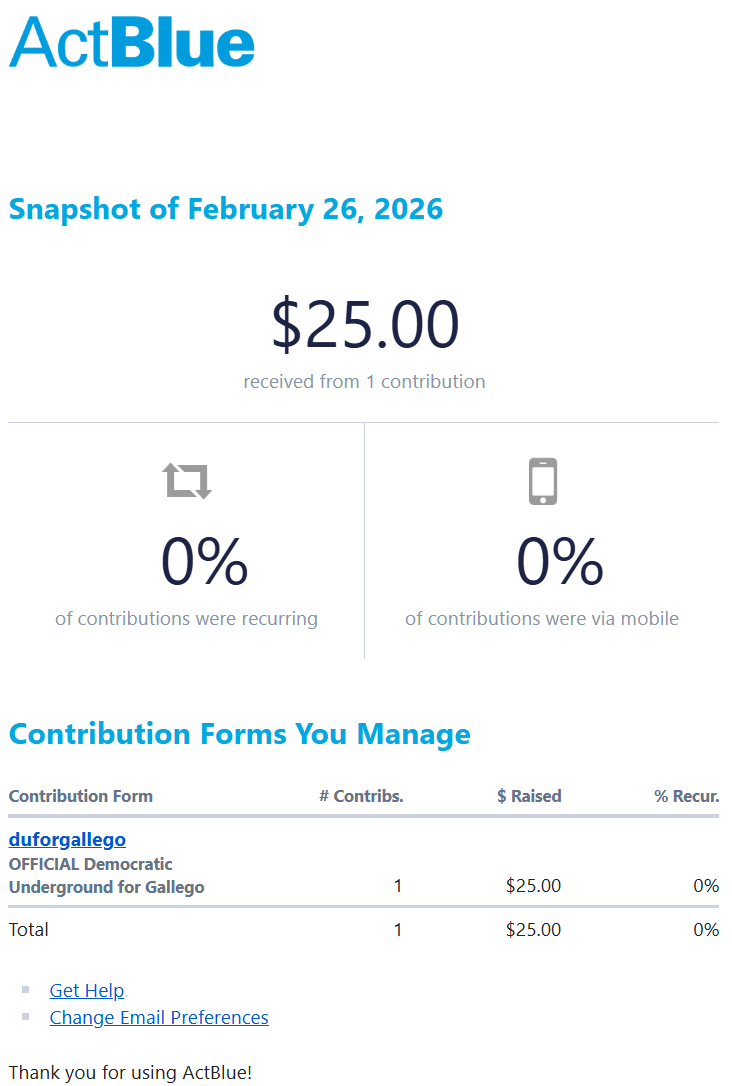Image resolution: width=732 pixels, height=1086 pixels.
Task: Click the Thank you for using ActBlue text
Action: (x=131, y=1072)
